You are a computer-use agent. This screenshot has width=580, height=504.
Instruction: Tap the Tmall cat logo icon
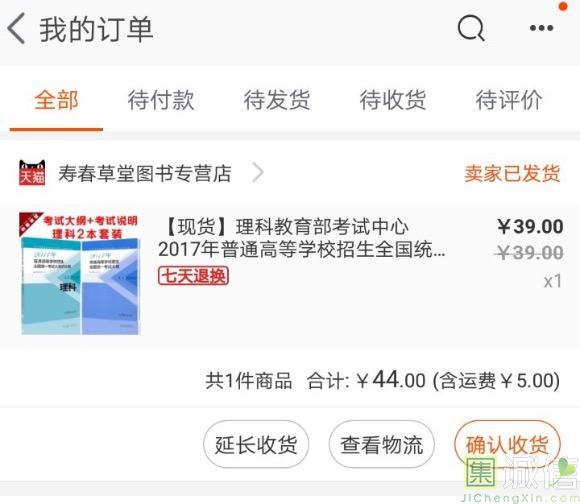(x=32, y=172)
